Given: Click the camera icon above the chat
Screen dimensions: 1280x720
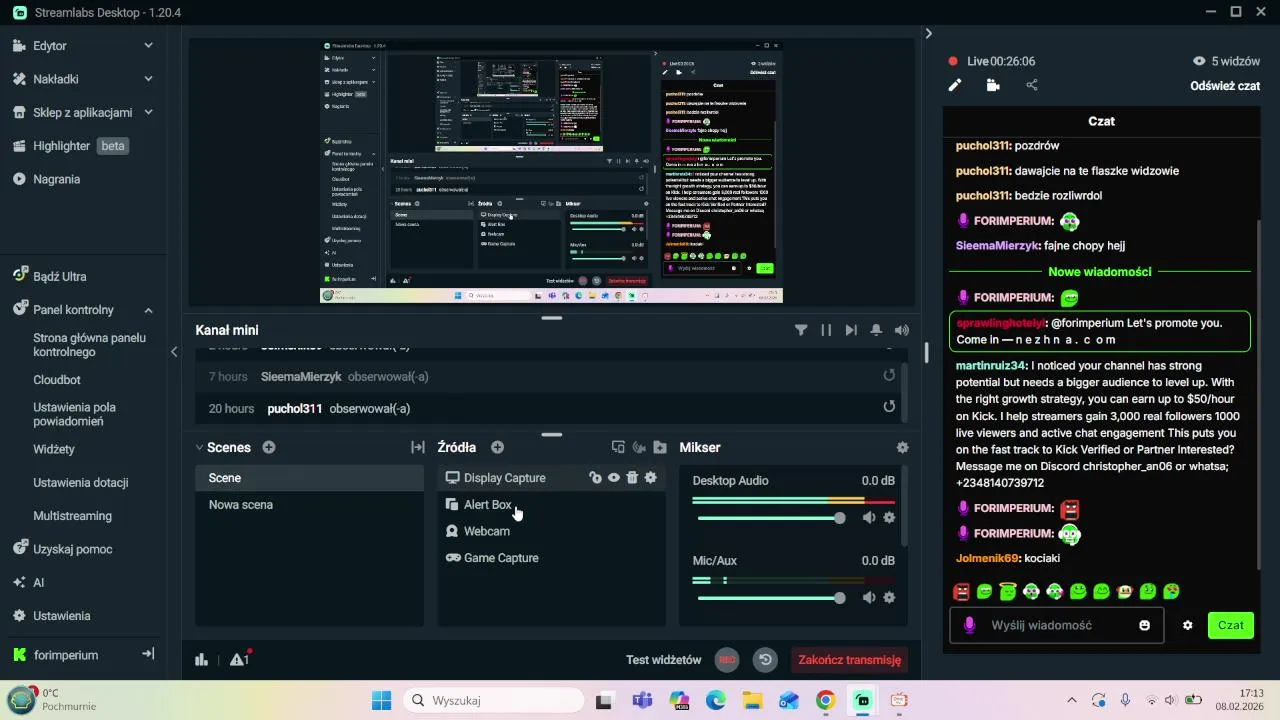Looking at the screenshot, I should [x=993, y=85].
